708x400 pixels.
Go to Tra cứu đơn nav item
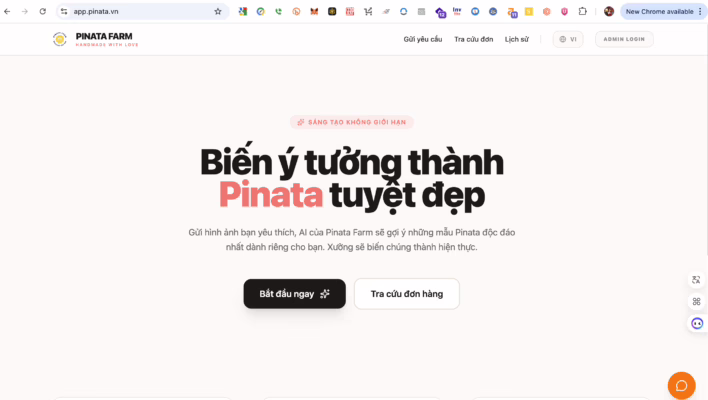[x=474, y=39]
